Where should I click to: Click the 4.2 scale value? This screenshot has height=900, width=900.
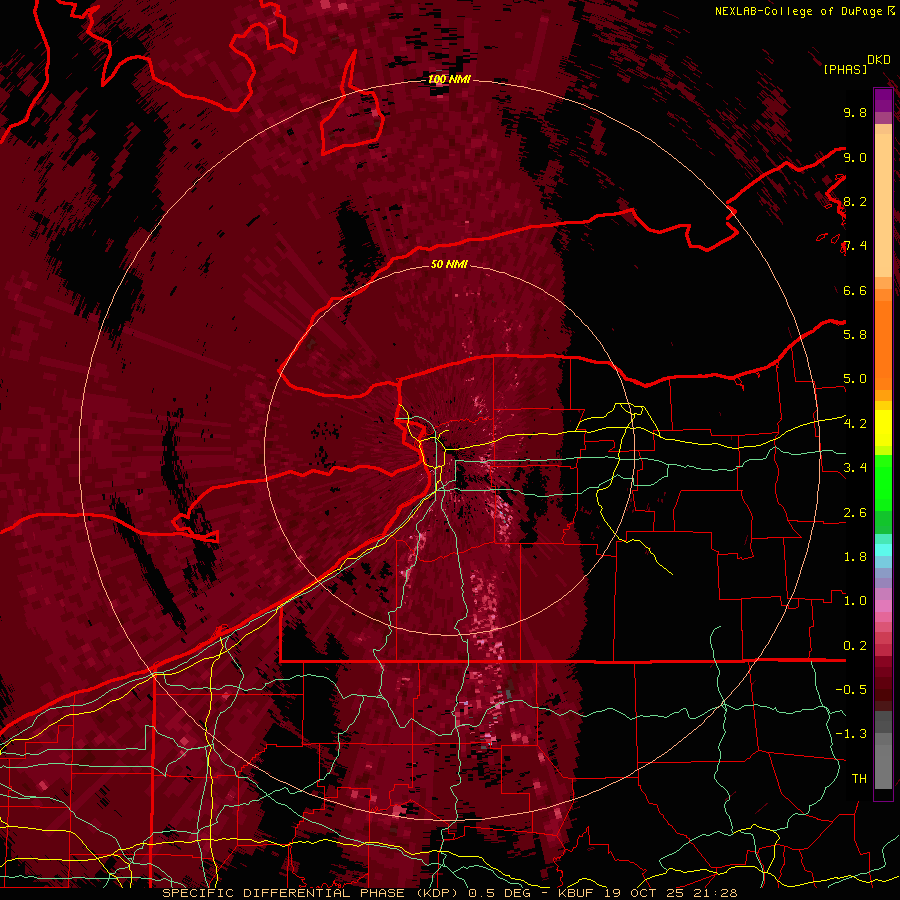point(855,424)
